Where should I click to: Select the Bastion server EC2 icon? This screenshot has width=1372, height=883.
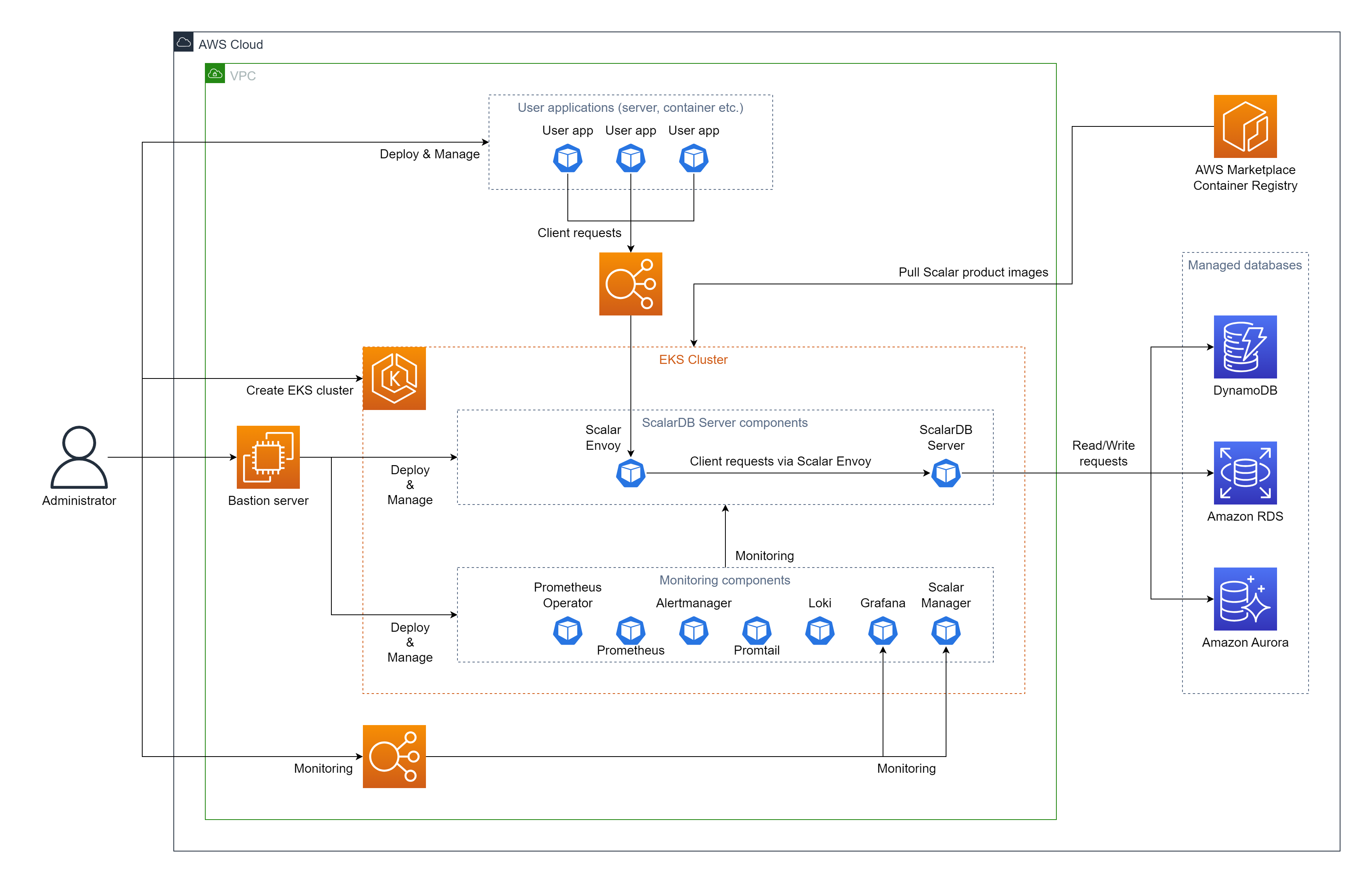pos(268,457)
